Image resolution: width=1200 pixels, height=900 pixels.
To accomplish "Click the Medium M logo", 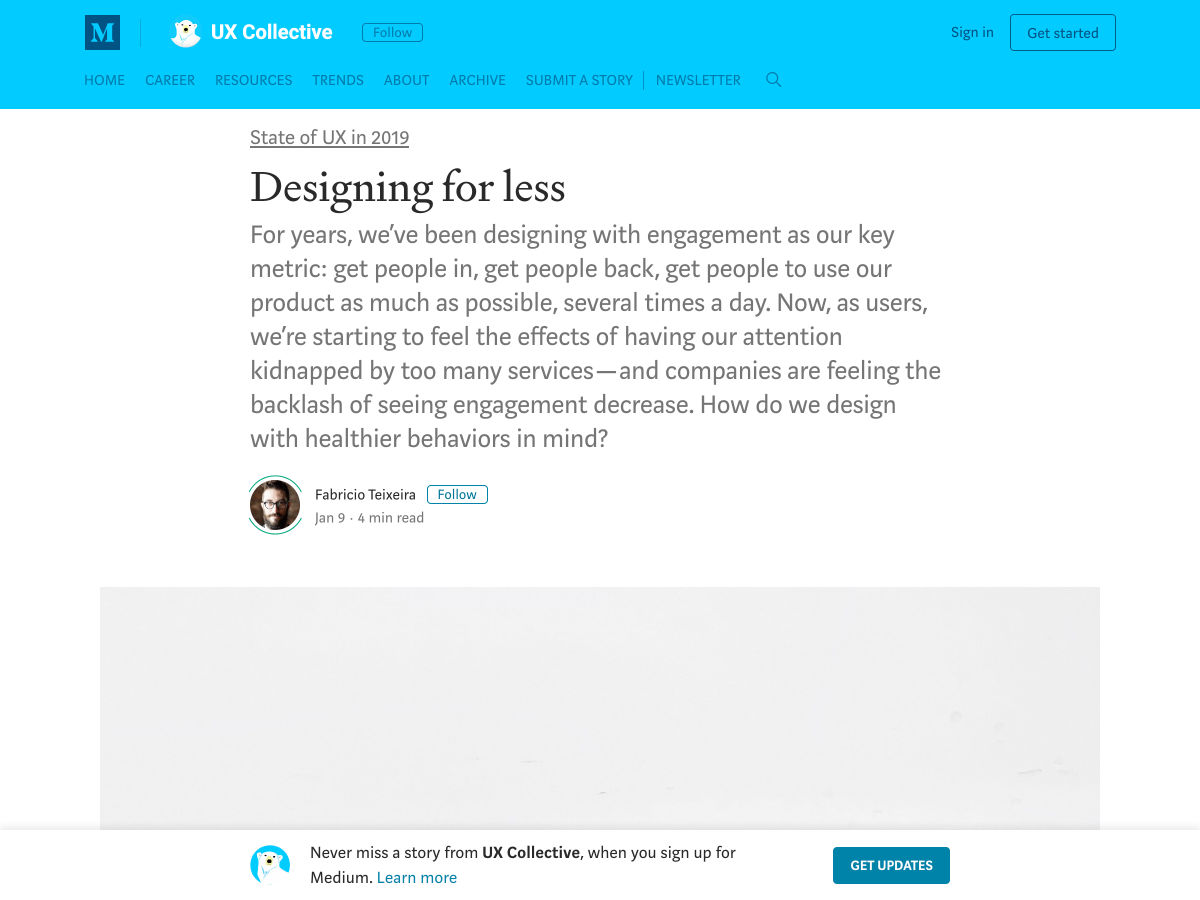I will click(x=102, y=33).
